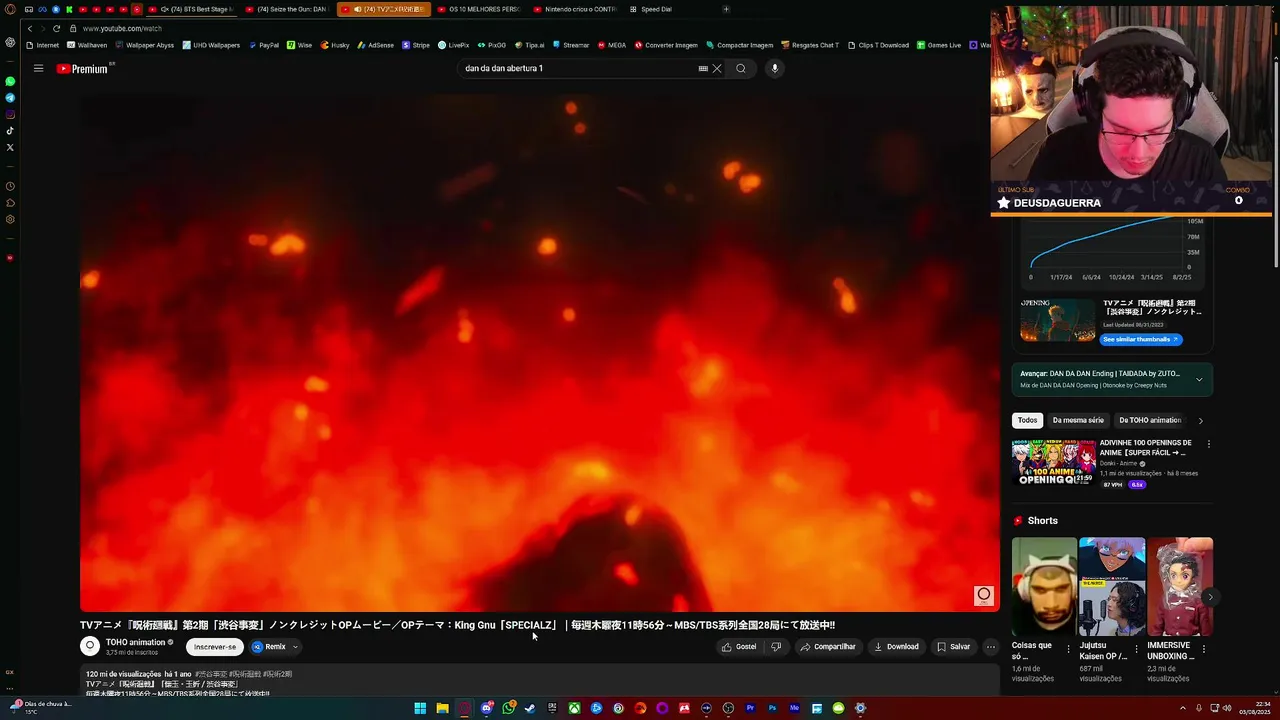Open the Windows Start menu

(x=420, y=708)
